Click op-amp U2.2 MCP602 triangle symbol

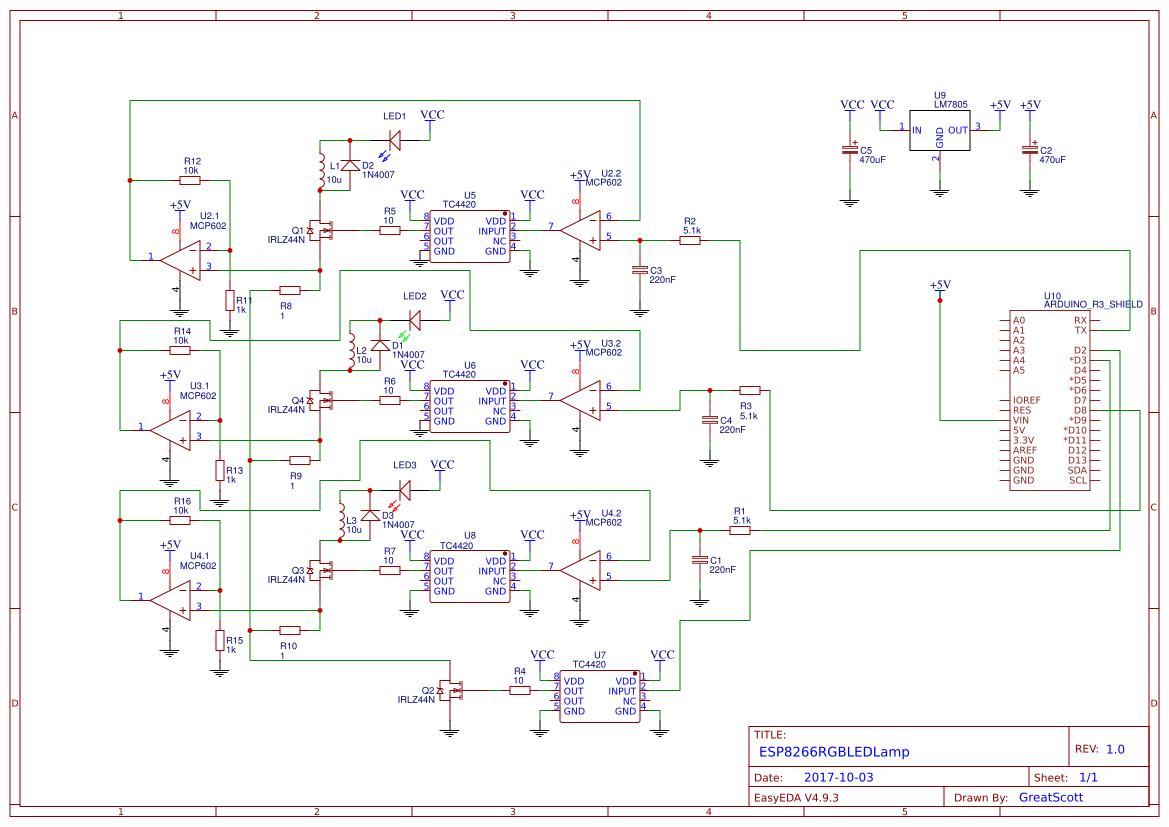coord(581,230)
